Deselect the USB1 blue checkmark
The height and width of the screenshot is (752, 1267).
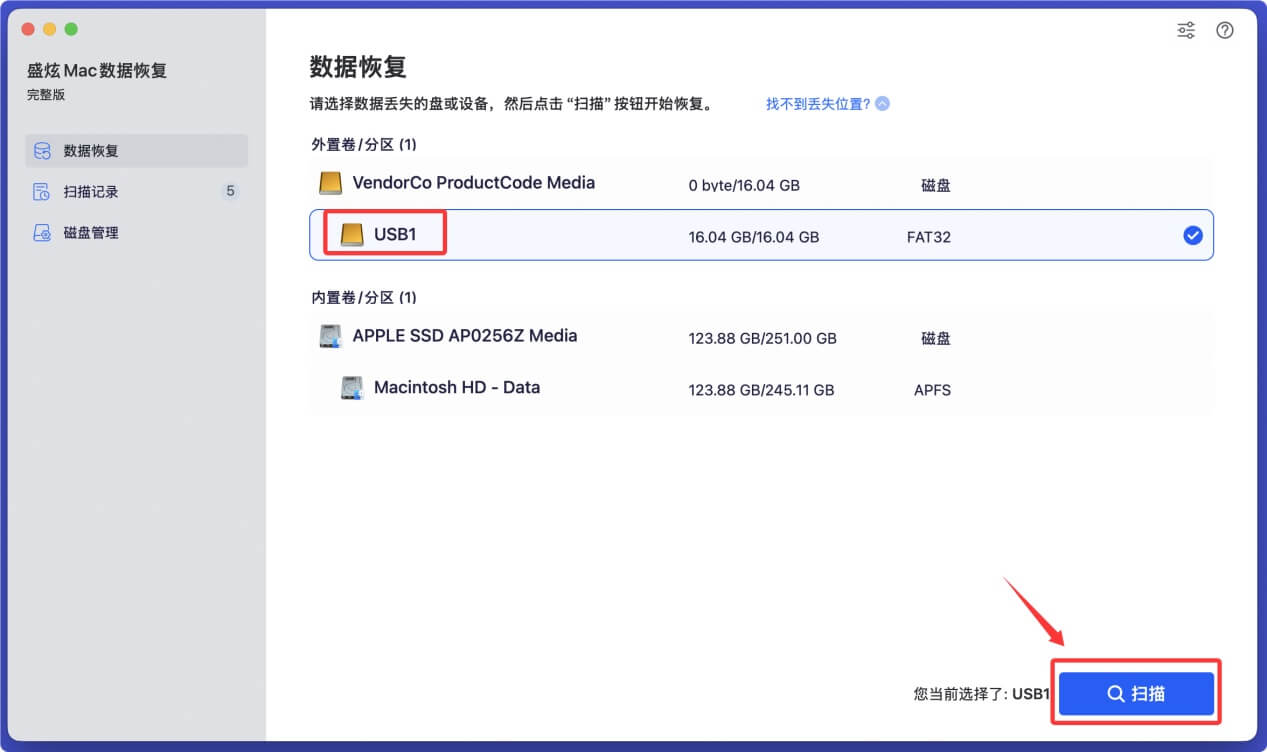[1192, 236]
